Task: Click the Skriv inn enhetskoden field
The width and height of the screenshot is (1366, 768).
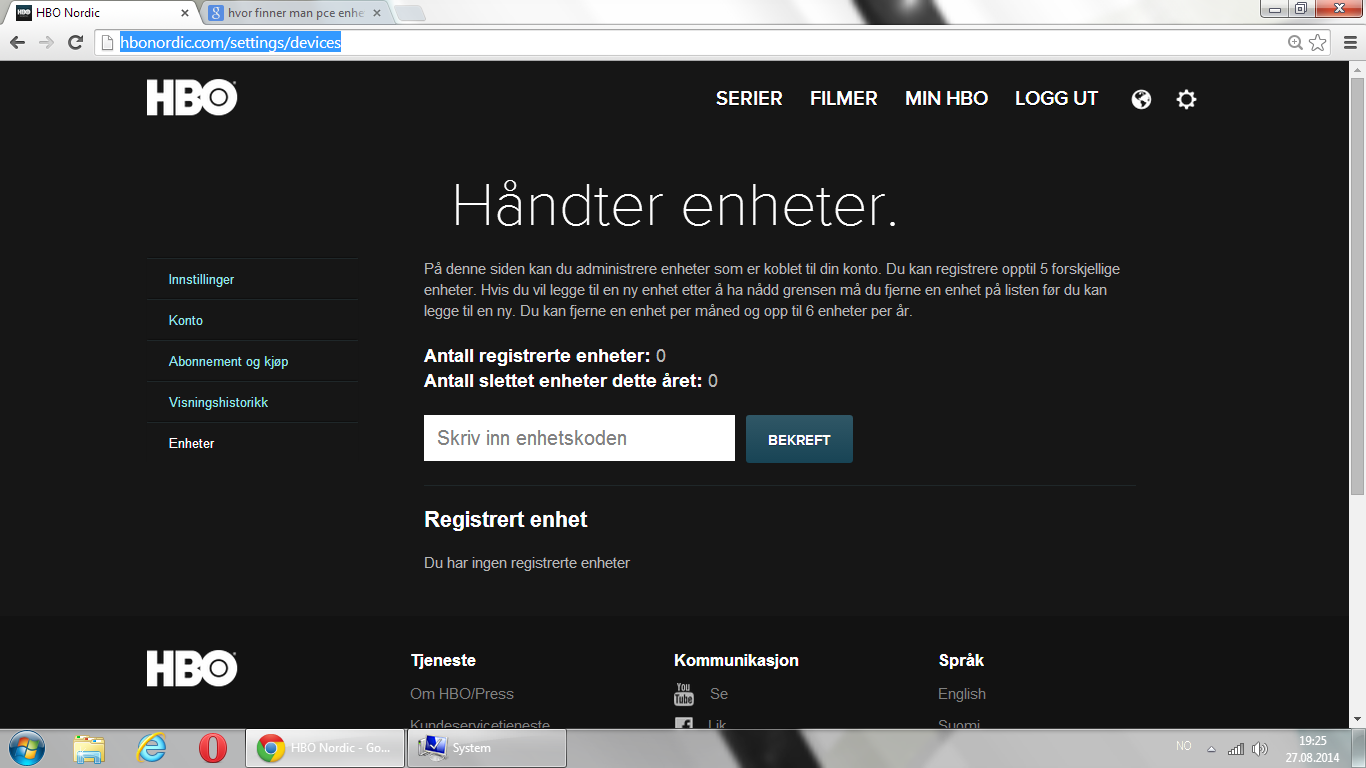Action: pos(579,438)
